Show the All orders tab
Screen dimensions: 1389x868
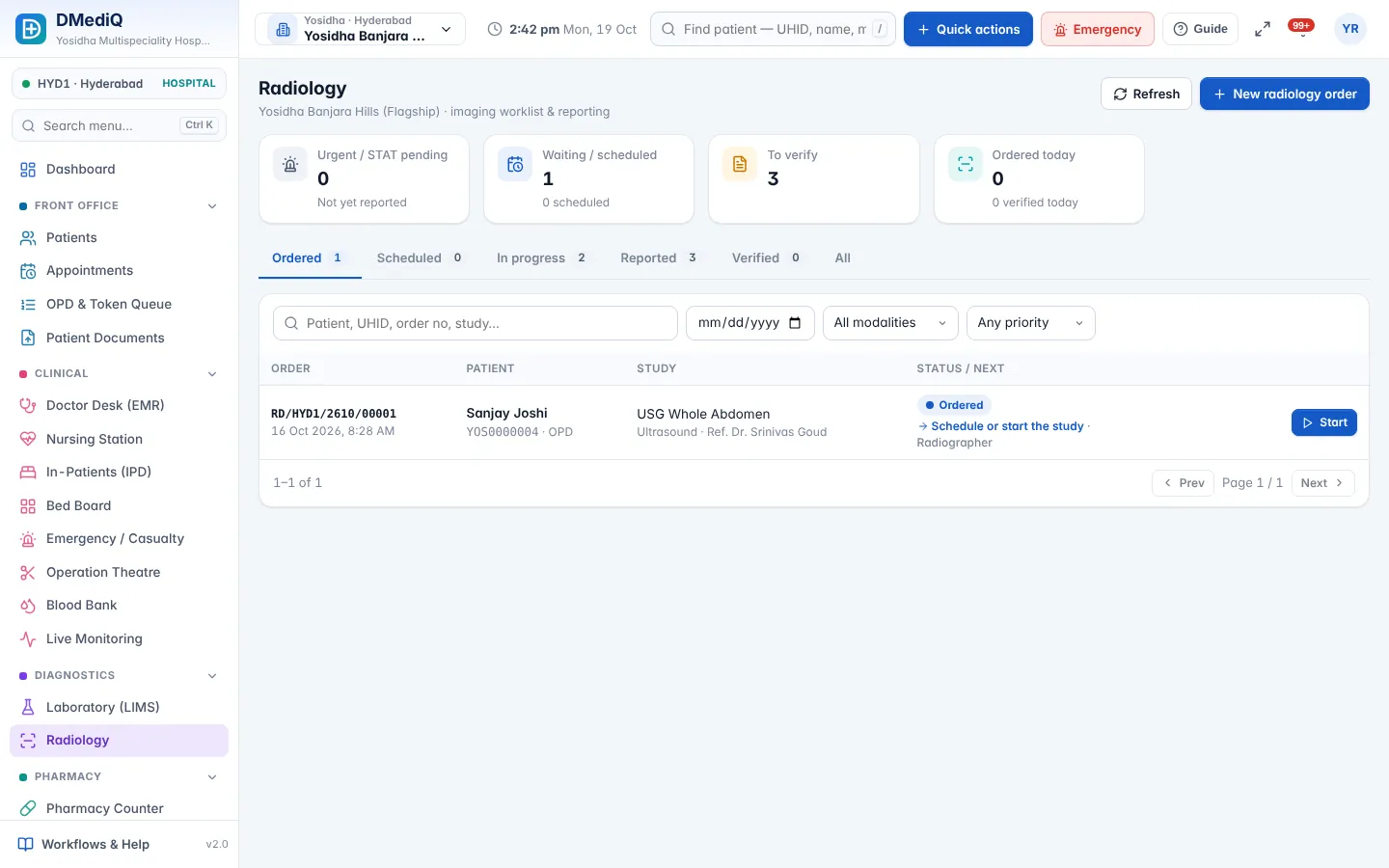tap(843, 258)
